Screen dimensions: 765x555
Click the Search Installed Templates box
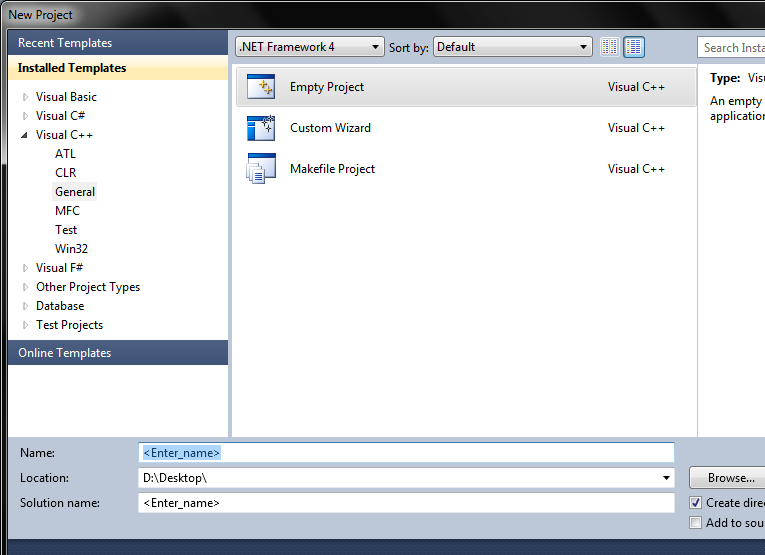tap(732, 48)
